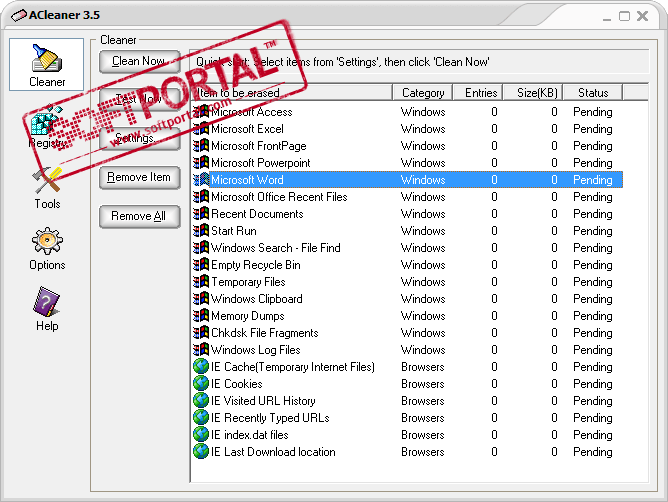Click the IE Last Download location globe icon
The width and height of the screenshot is (668, 502).
201,452
